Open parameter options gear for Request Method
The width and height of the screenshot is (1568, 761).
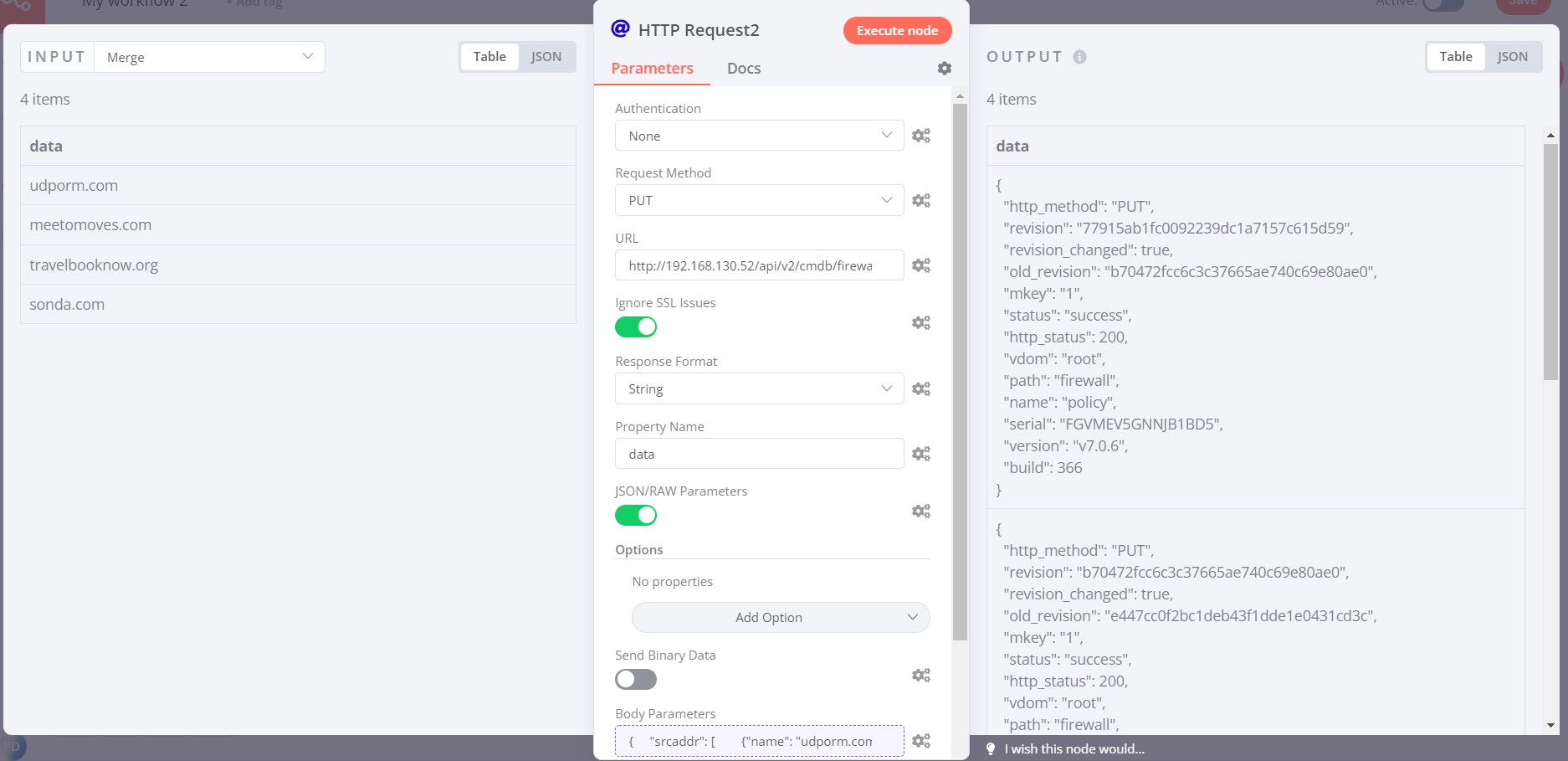[x=921, y=201]
